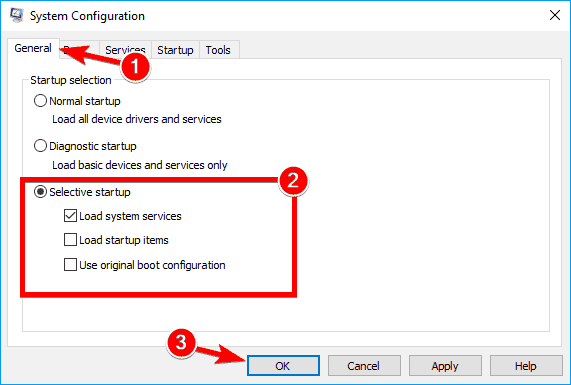Click the red circle badge numbered 2
The width and height of the screenshot is (571, 385).
pos(293,181)
